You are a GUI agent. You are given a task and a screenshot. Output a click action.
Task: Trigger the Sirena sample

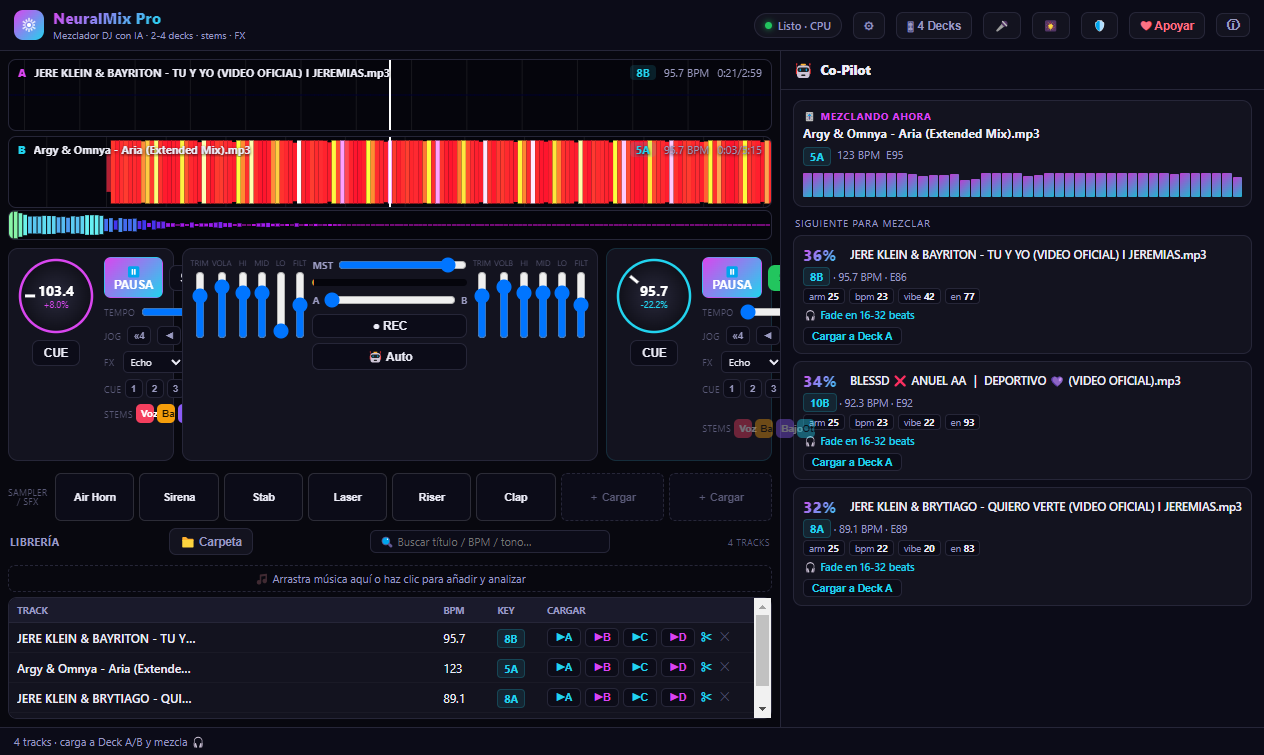point(179,497)
